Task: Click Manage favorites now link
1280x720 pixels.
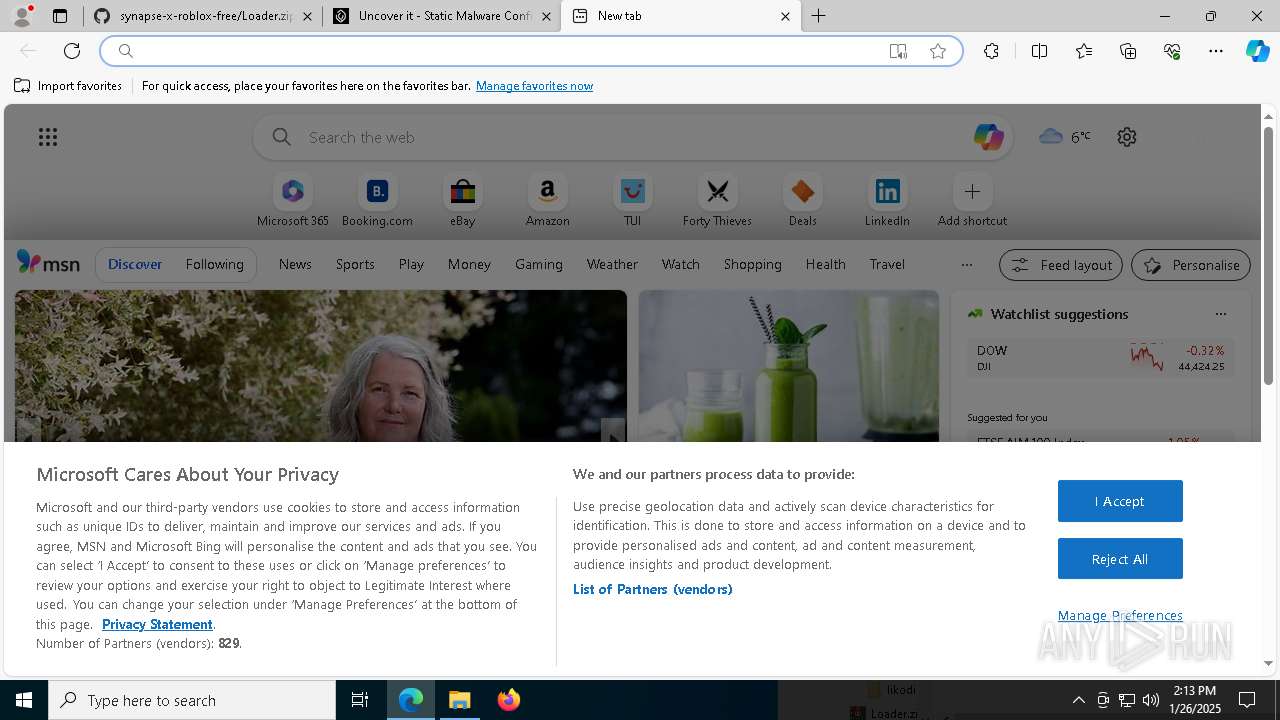Action: coord(534,86)
